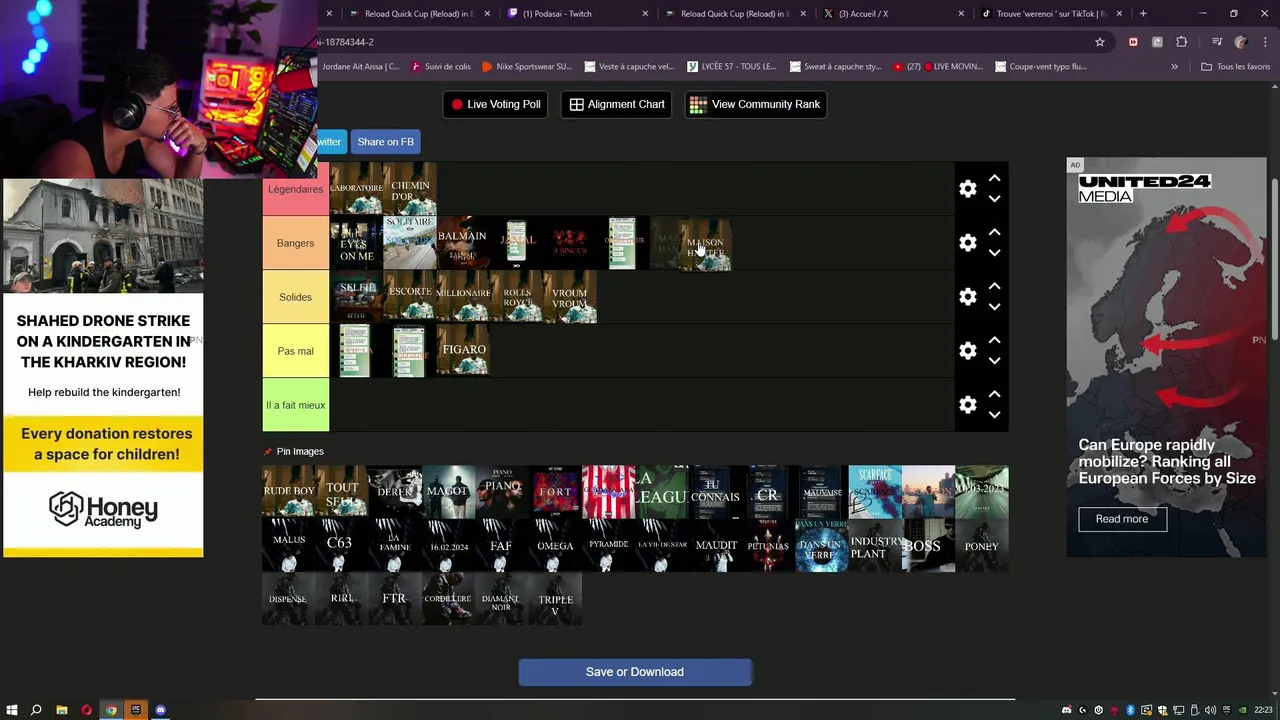The width and height of the screenshot is (1280, 720).
Task: Move Bangers tier down with arrow
Action: tap(994, 253)
